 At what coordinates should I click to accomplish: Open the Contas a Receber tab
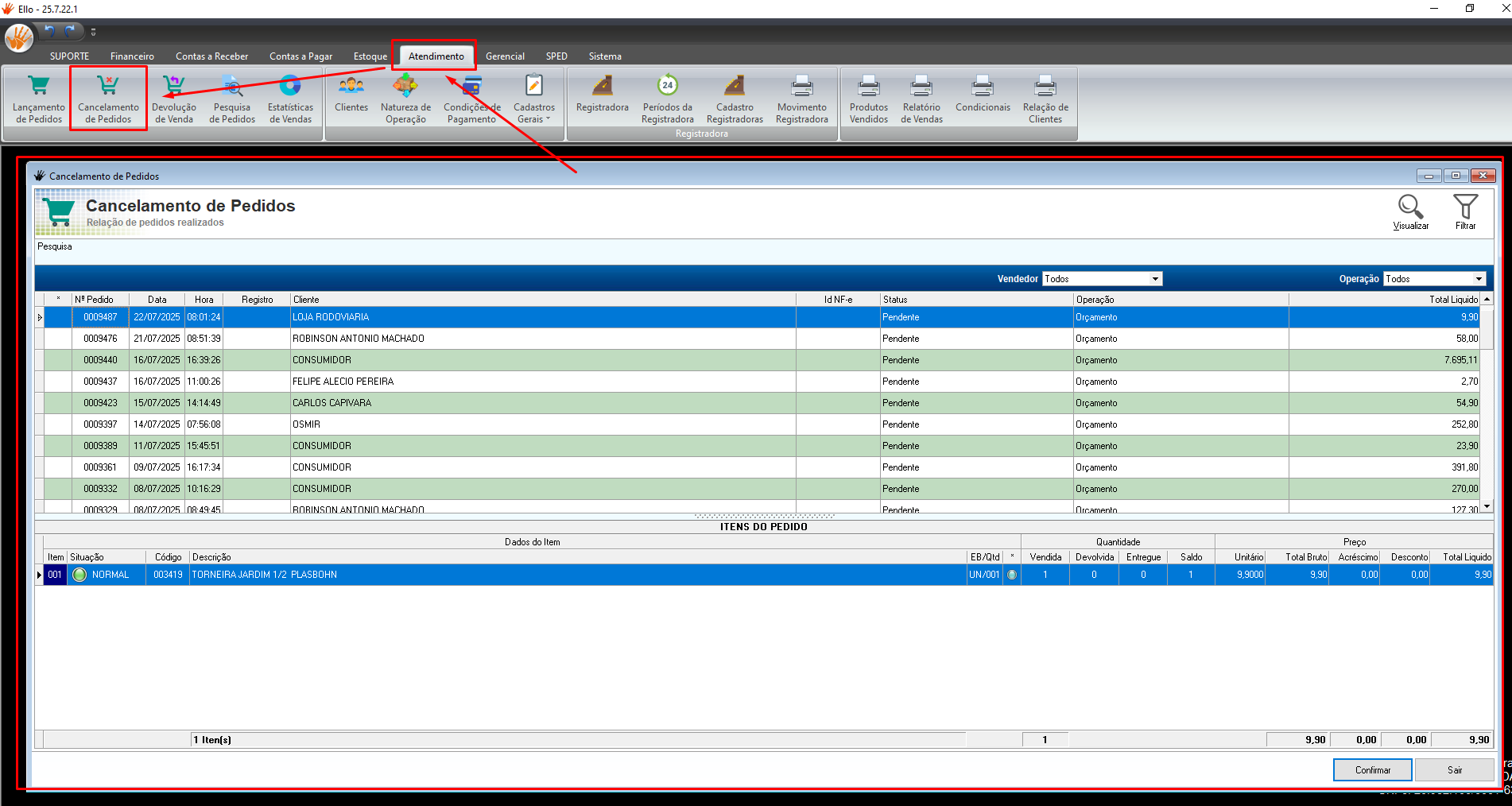click(x=211, y=56)
